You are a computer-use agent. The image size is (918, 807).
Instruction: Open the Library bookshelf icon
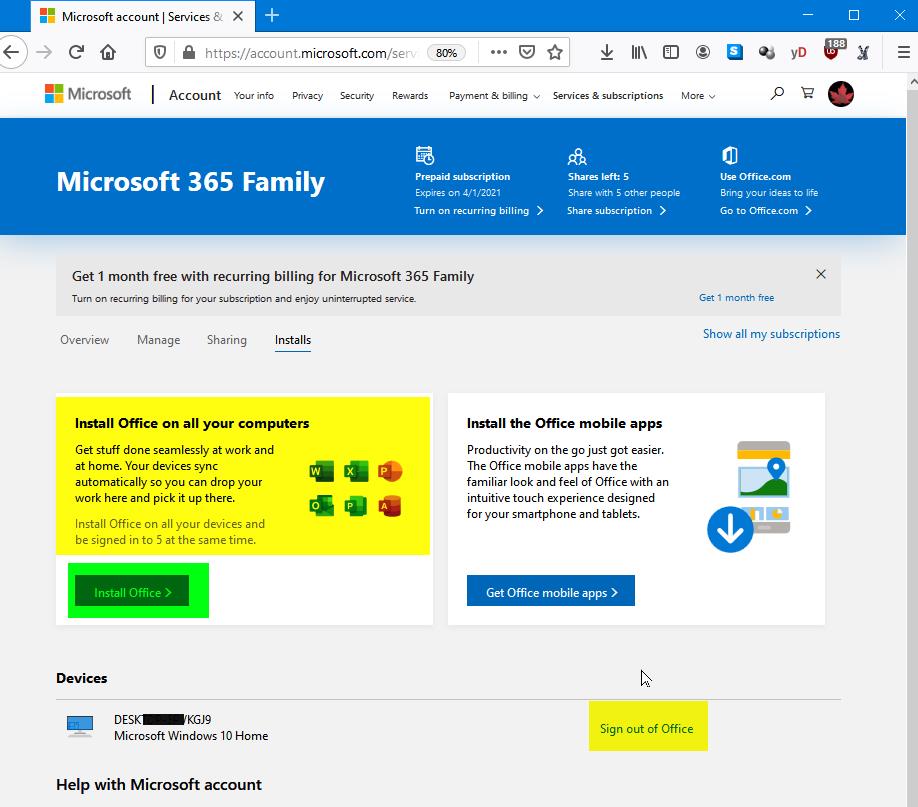639,53
